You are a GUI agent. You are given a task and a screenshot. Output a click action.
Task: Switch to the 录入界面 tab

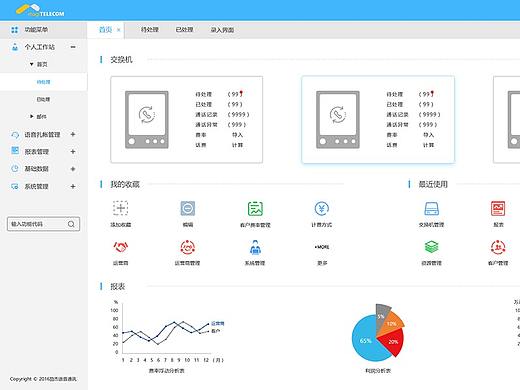[x=222, y=30]
